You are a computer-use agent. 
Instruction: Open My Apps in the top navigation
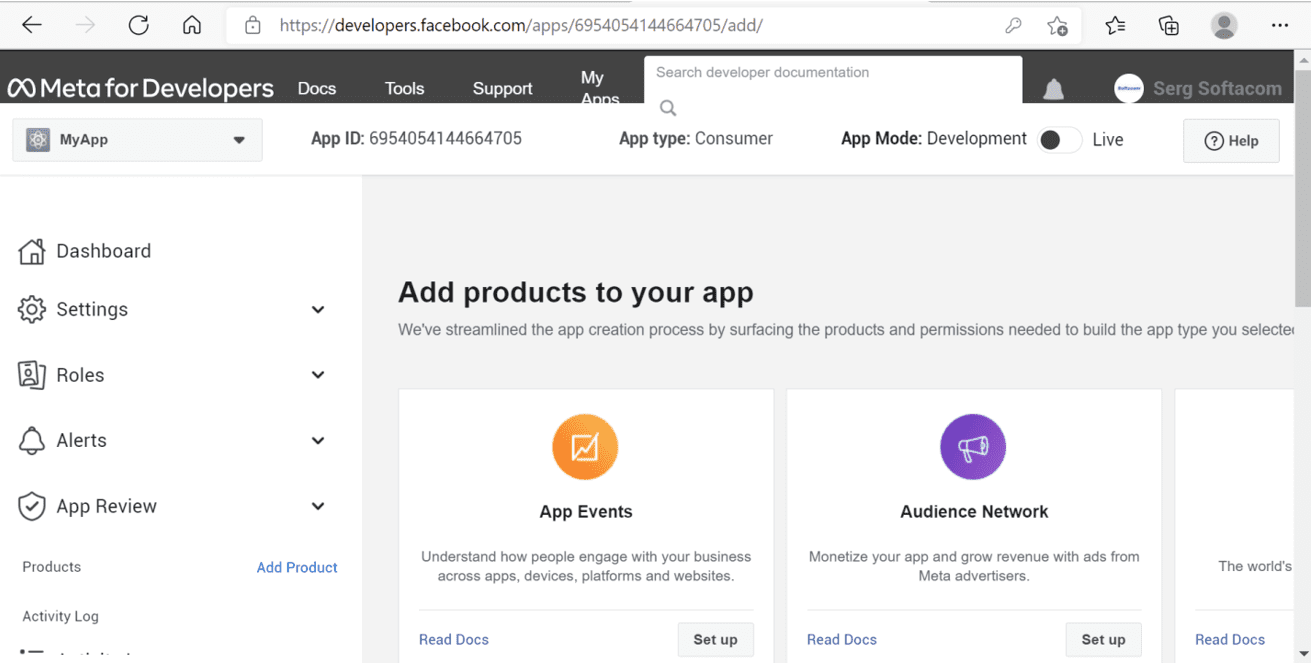point(600,88)
